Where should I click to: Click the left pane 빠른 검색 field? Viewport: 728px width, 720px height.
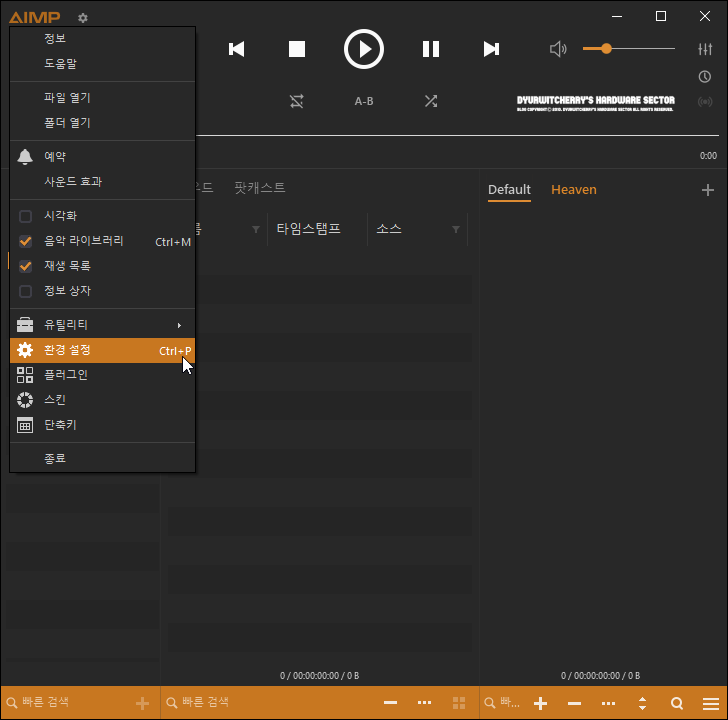pyautogui.click(x=67, y=702)
